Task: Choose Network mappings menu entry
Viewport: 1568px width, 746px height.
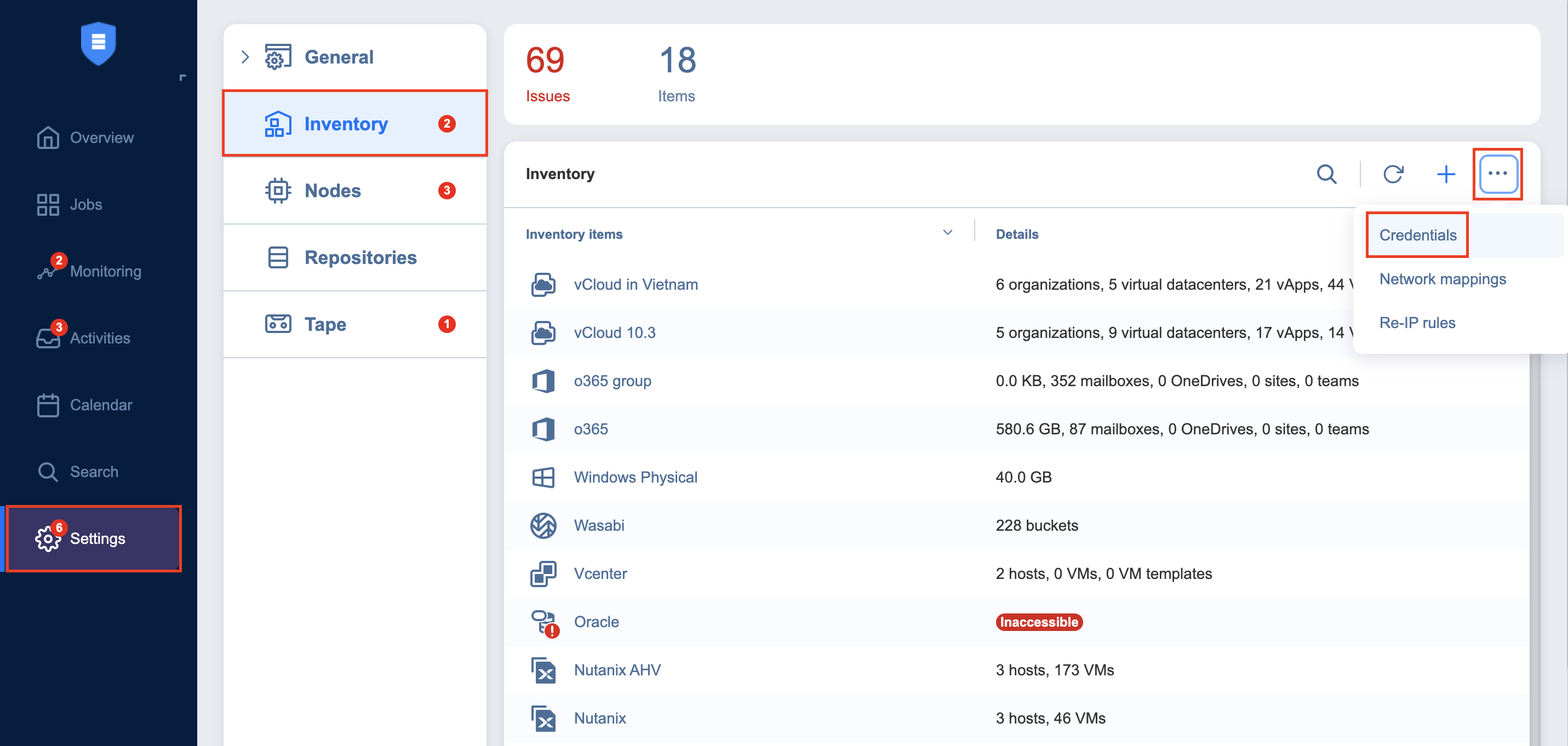Action: coord(1442,279)
